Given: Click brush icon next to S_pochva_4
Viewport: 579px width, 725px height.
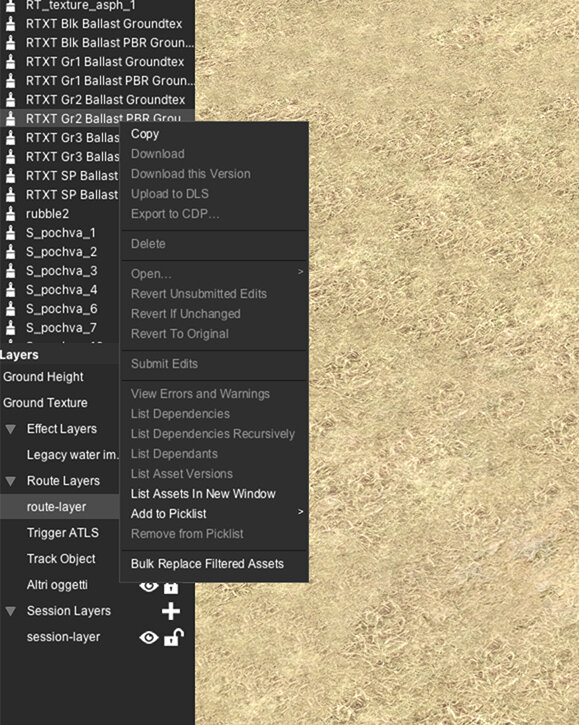Looking at the screenshot, I should click(x=10, y=290).
